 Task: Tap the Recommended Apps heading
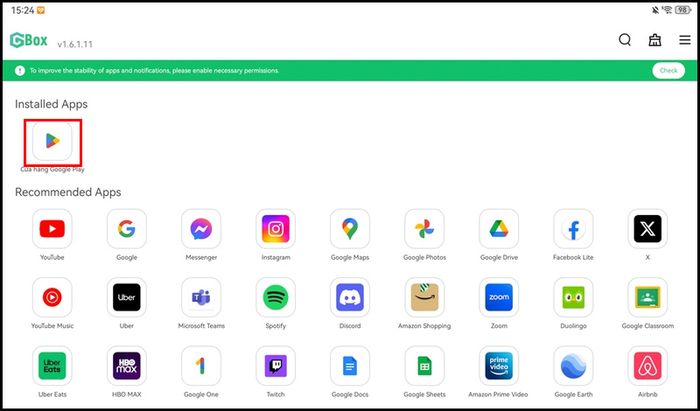click(x=68, y=192)
